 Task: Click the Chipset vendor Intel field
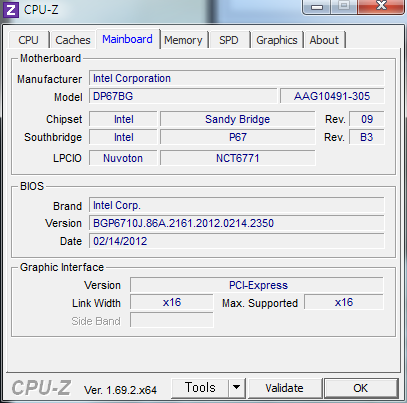(x=123, y=119)
